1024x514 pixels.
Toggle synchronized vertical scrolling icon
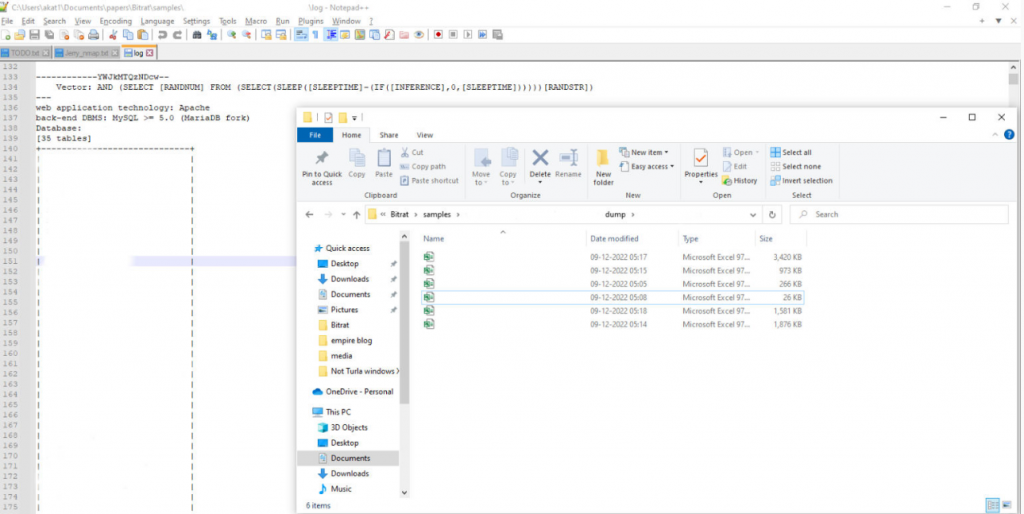266,35
